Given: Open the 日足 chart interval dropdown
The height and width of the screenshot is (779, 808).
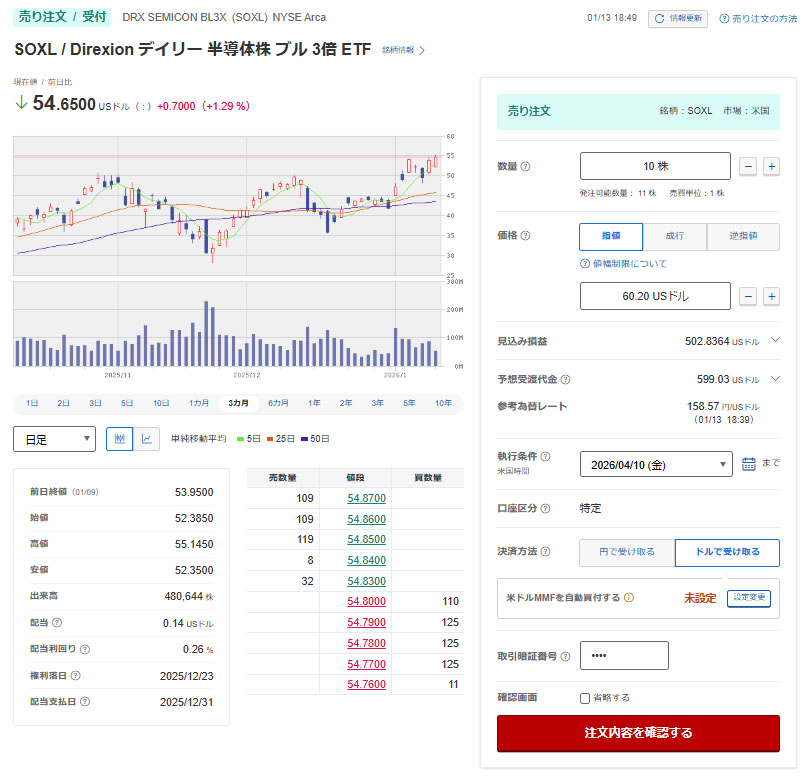Looking at the screenshot, I should click(x=54, y=439).
